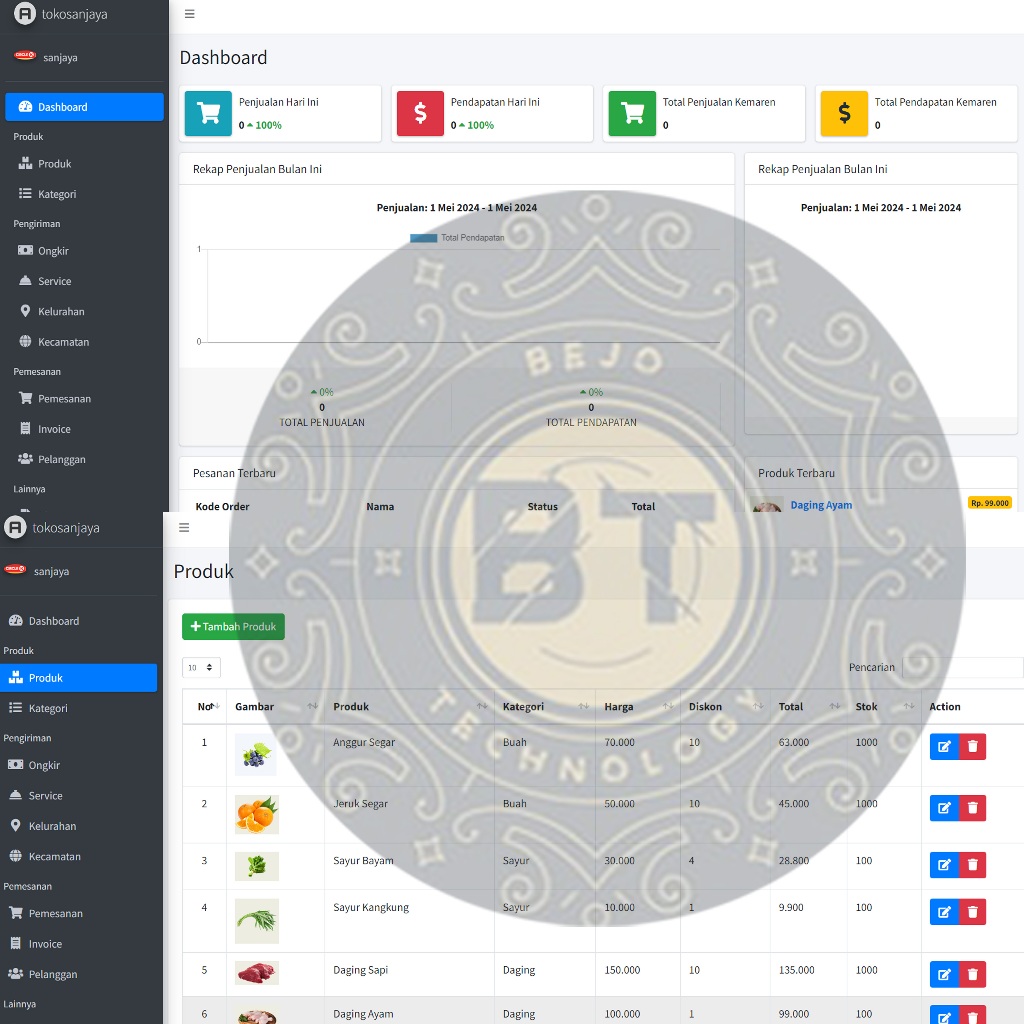The height and width of the screenshot is (1024, 1024).
Task: Click the Anggur Segar product thumbnail
Action: 255,754
